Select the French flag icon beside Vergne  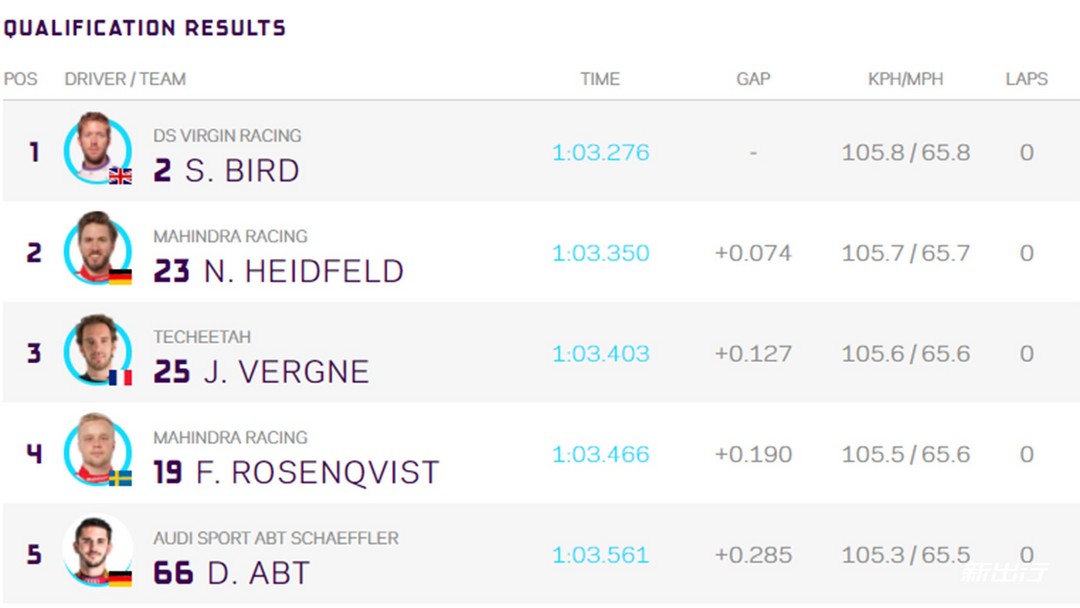coord(120,377)
